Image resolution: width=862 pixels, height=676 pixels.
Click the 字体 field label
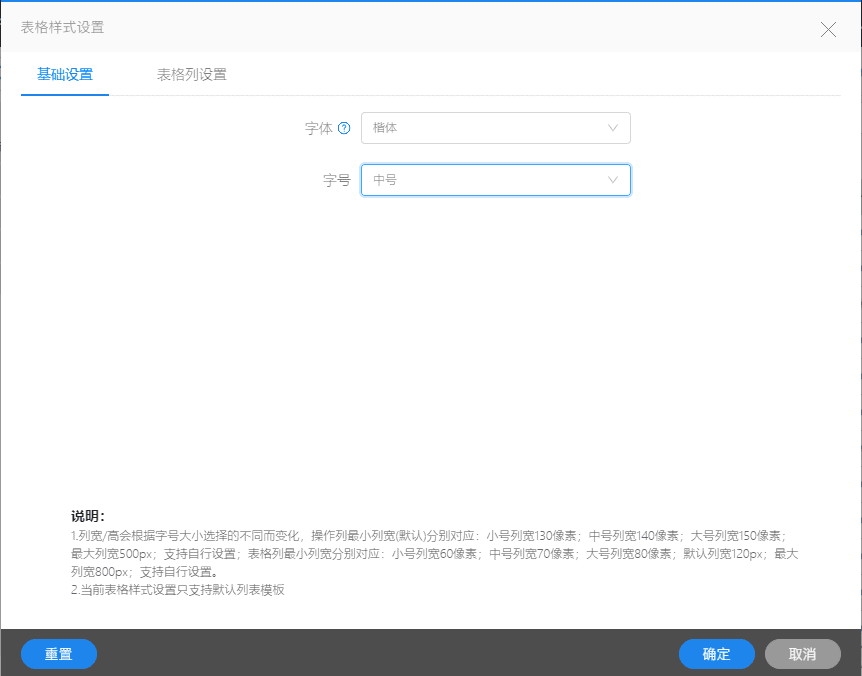(x=319, y=129)
